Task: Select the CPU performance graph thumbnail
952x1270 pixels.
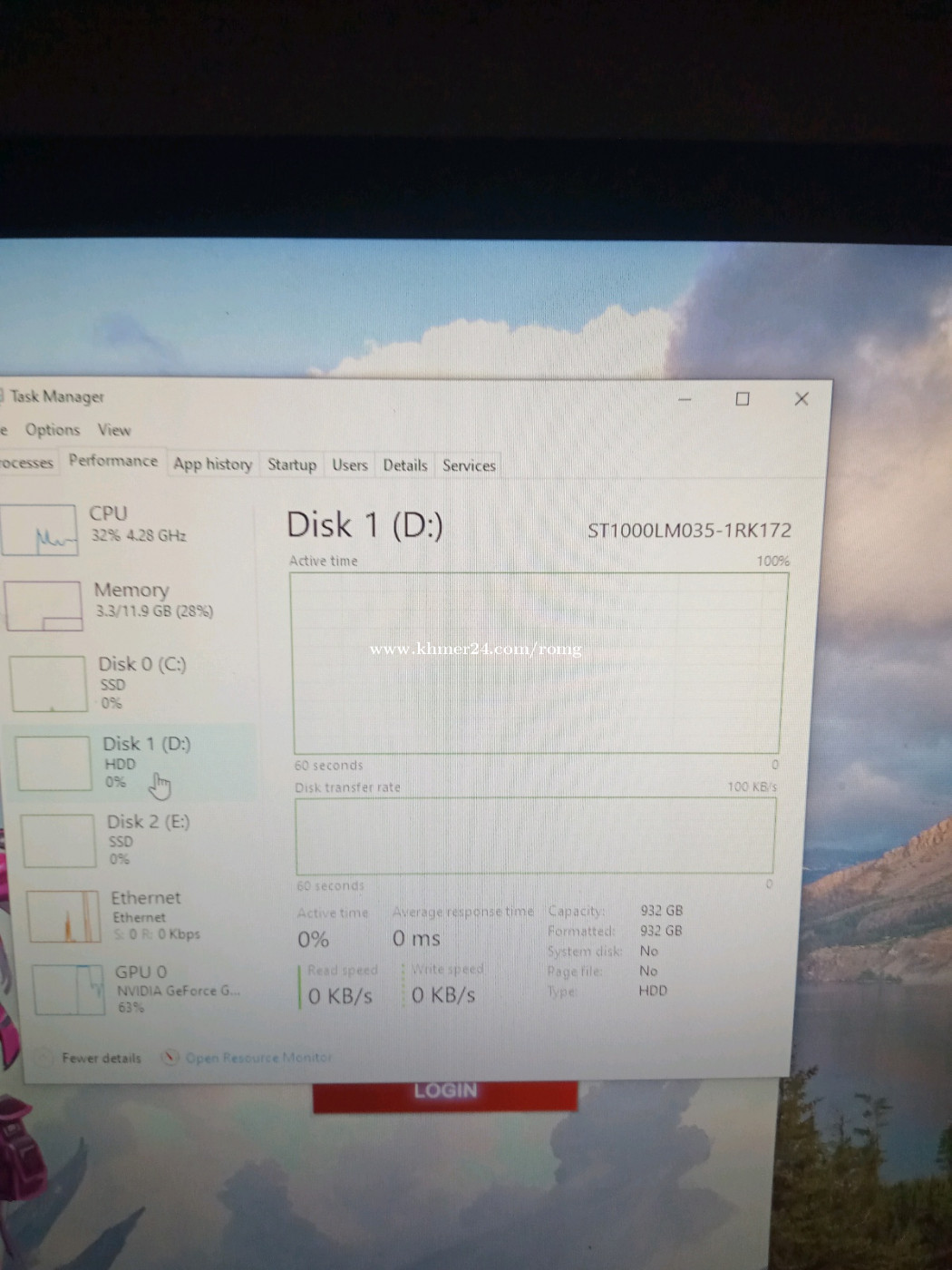Action: tap(39, 530)
